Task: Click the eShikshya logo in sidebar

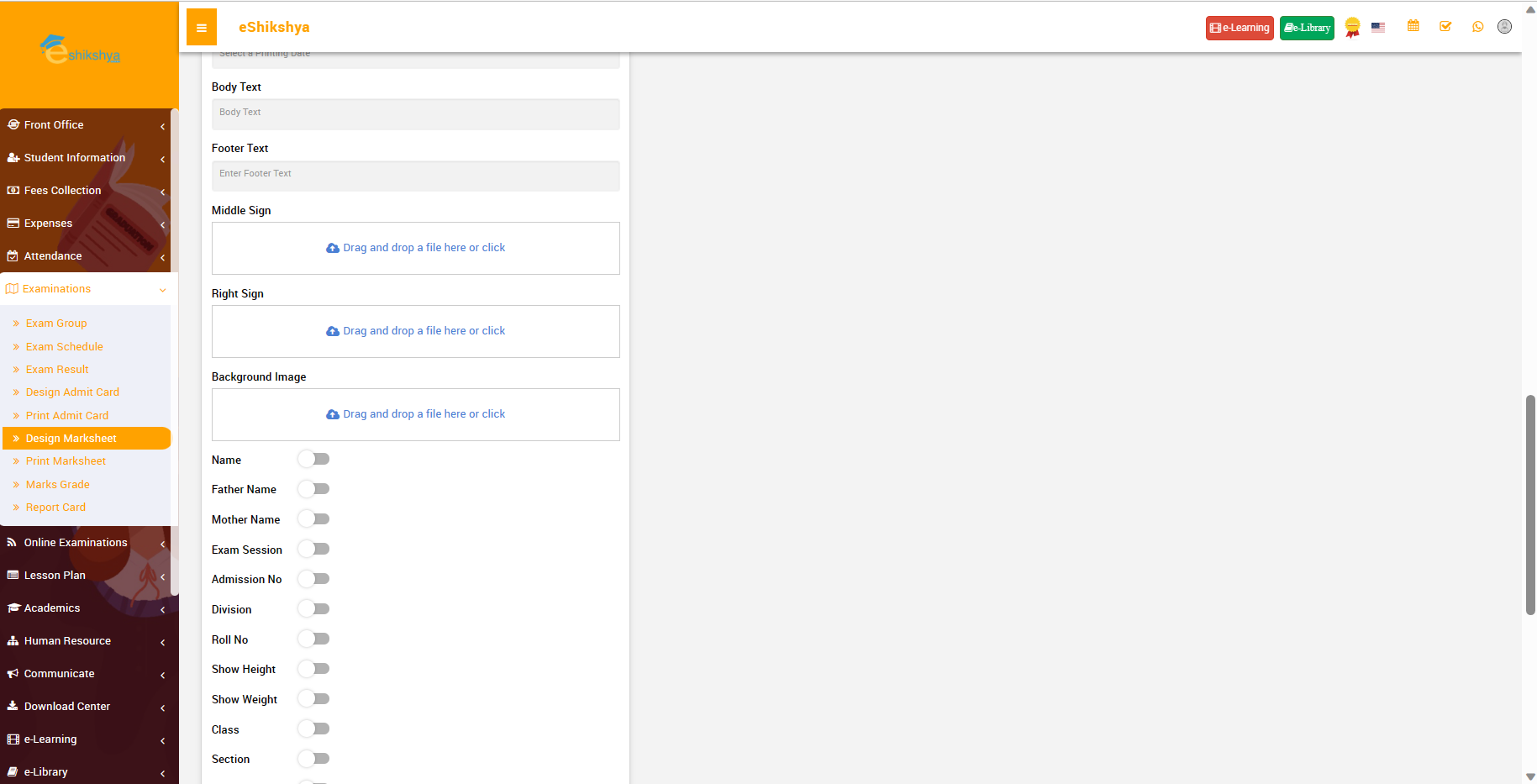Action: pos(81,52)
